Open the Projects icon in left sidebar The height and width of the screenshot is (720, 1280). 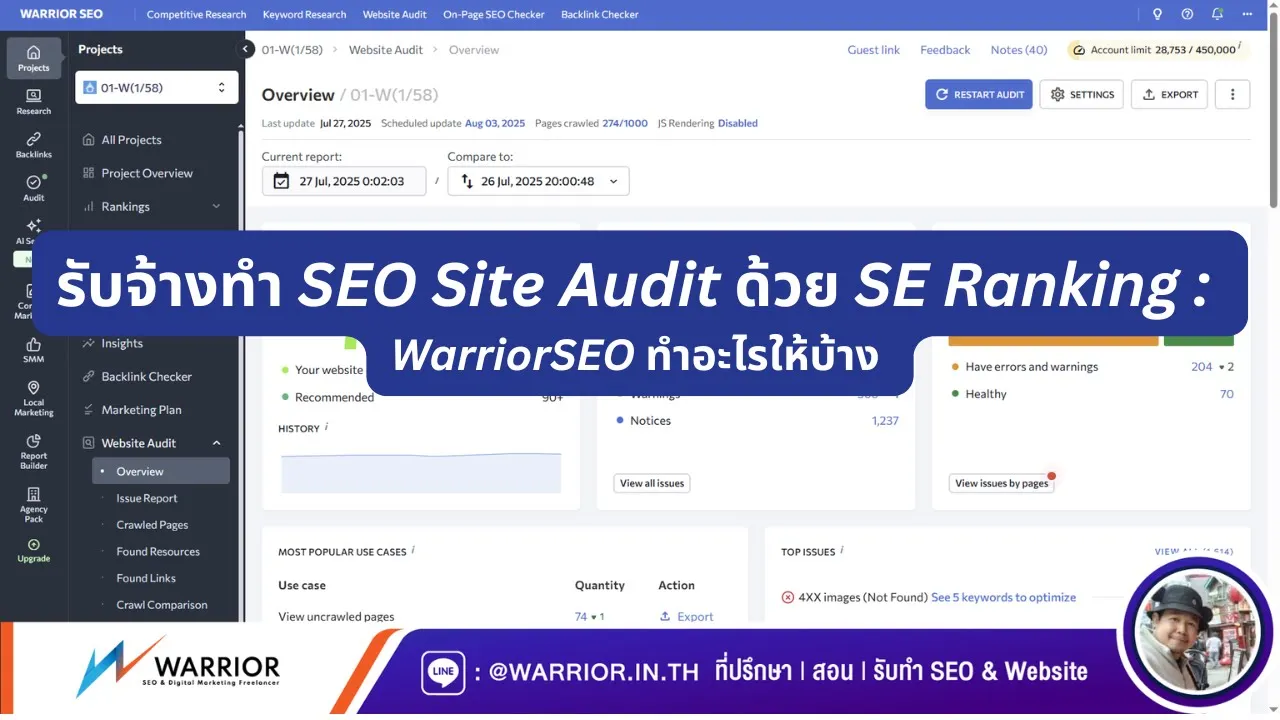33,58
